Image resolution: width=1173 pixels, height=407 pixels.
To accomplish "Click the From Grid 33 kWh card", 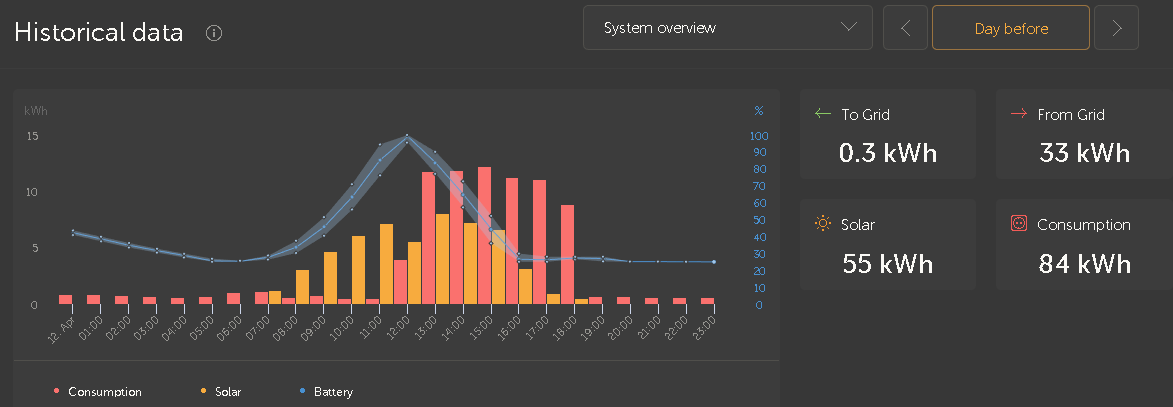I will 1084,134.
